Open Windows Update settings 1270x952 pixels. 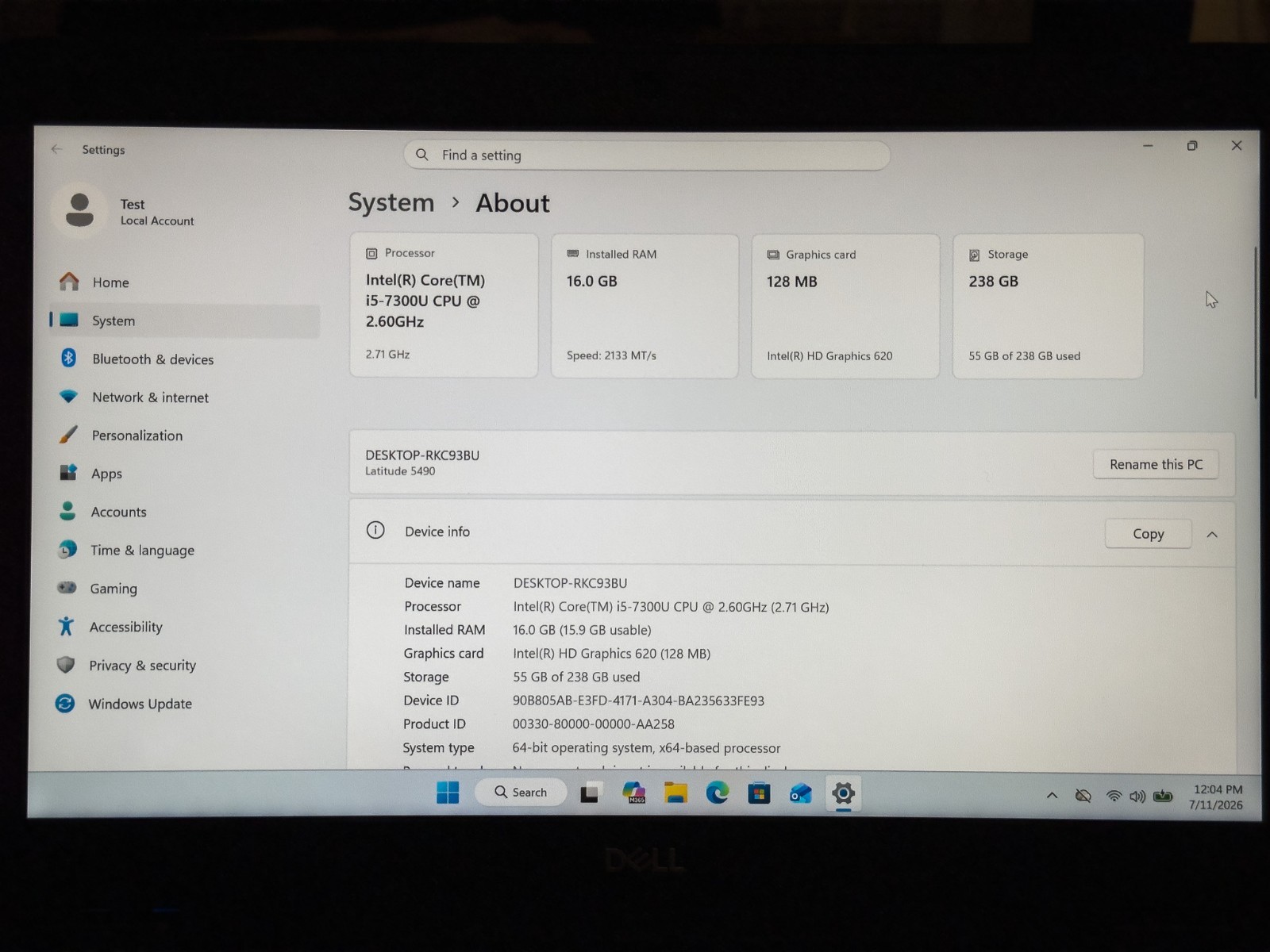click(x=184, y=704)
